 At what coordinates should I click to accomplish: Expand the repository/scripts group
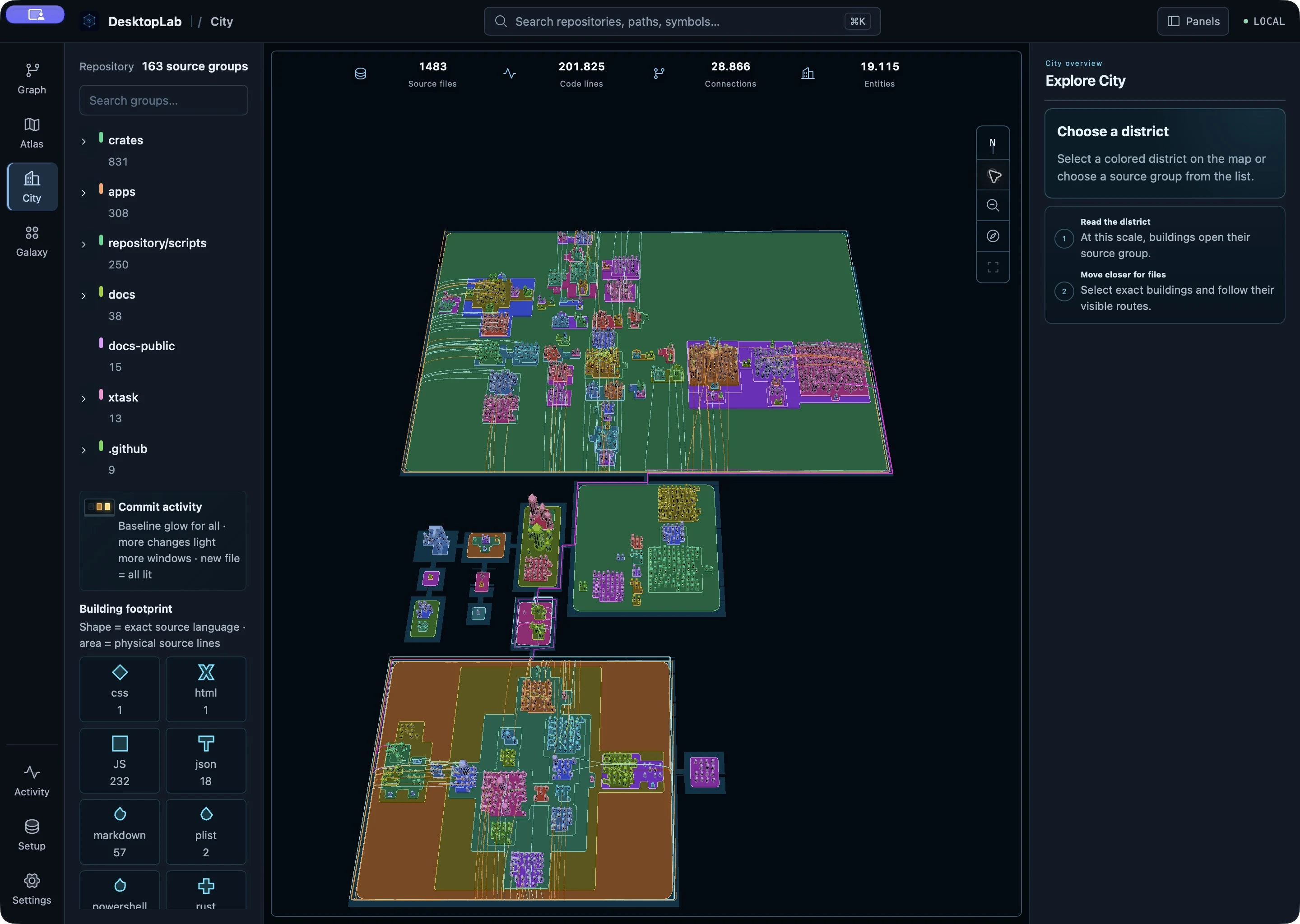coord(84,244)
